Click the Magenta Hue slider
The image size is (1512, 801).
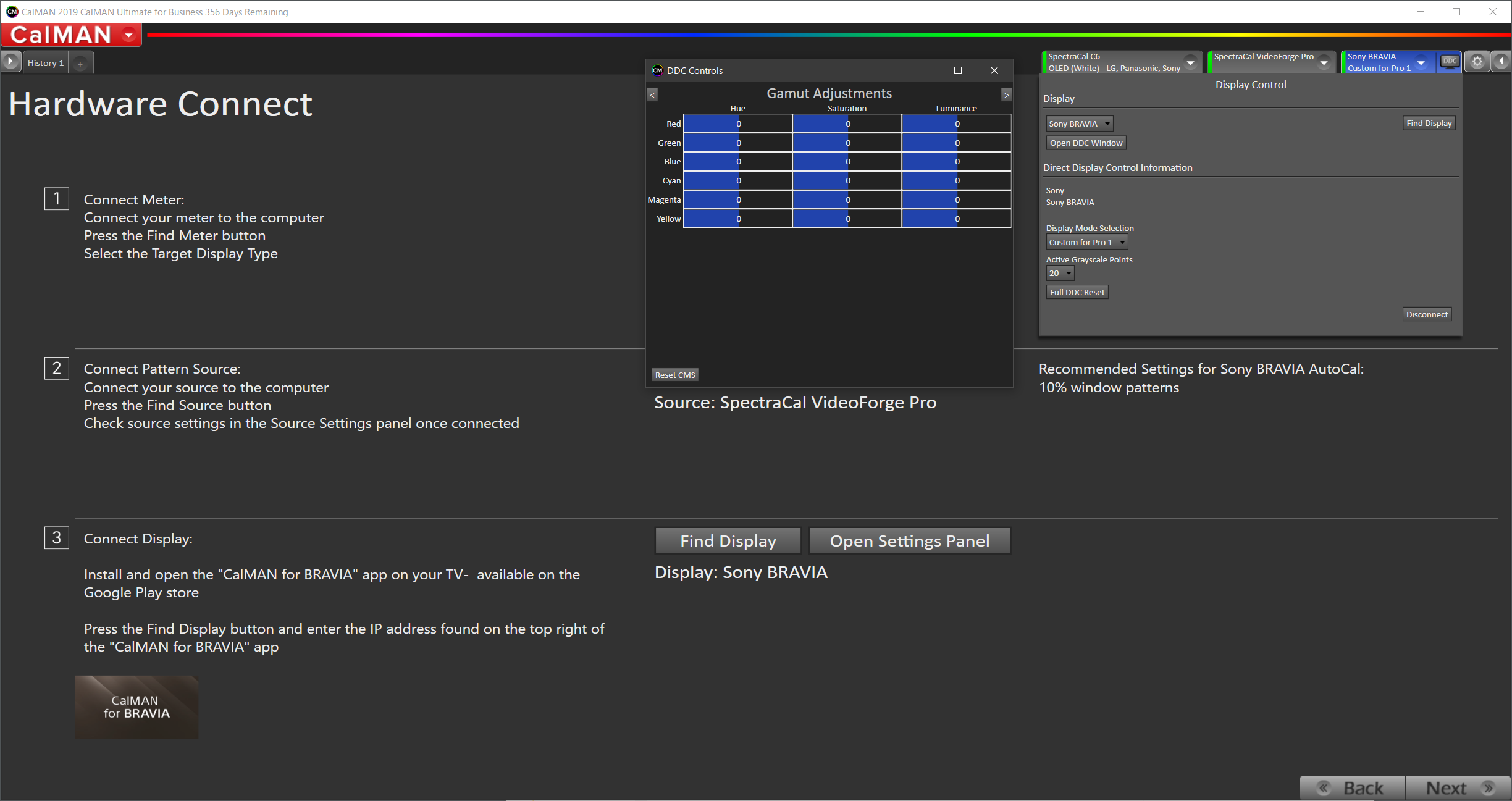pyautogui.click(x=737, y=199)
